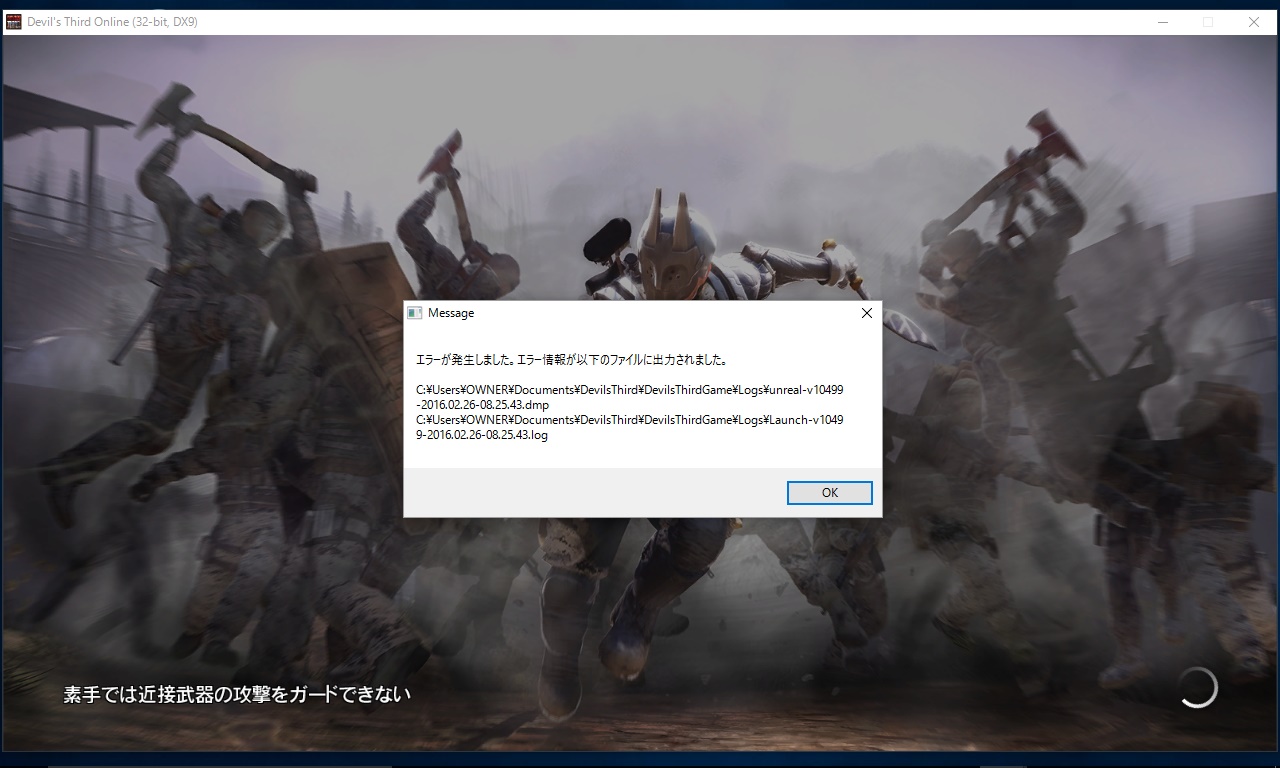Click the Devil's Third Online window icon
The image size is (1280, 768).
click(x=14, y=21)
